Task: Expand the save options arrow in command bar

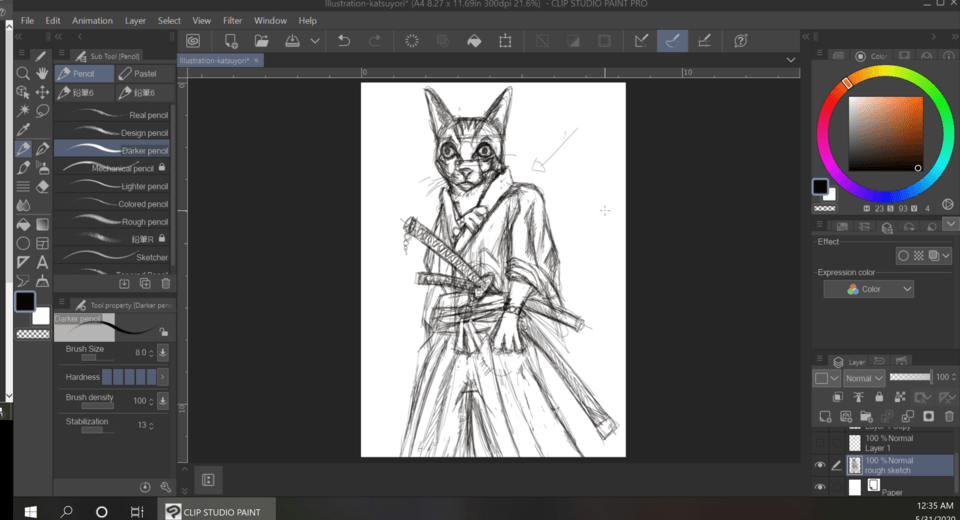Action: pos(315,41)
